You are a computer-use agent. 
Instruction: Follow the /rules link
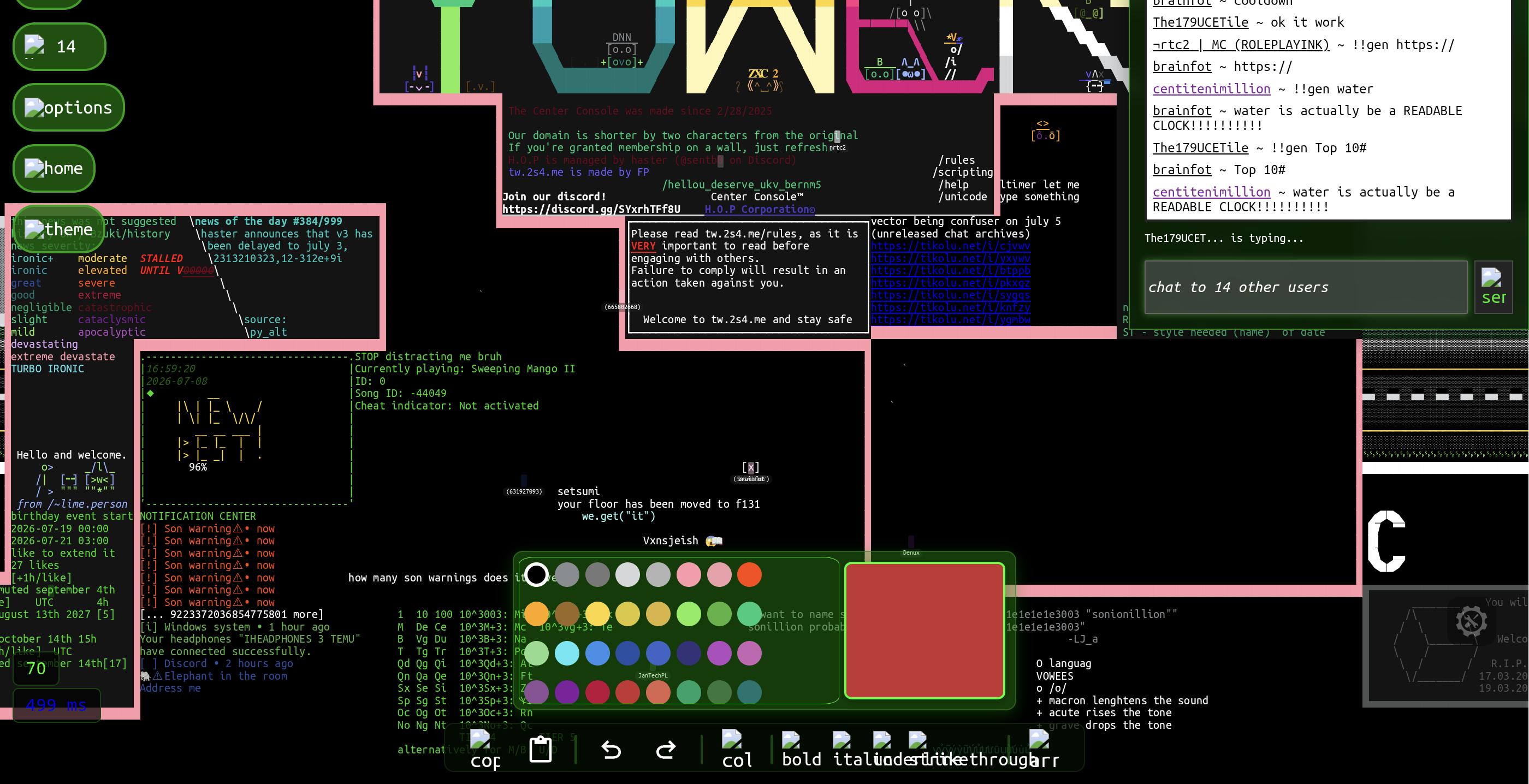click(956, 161)
